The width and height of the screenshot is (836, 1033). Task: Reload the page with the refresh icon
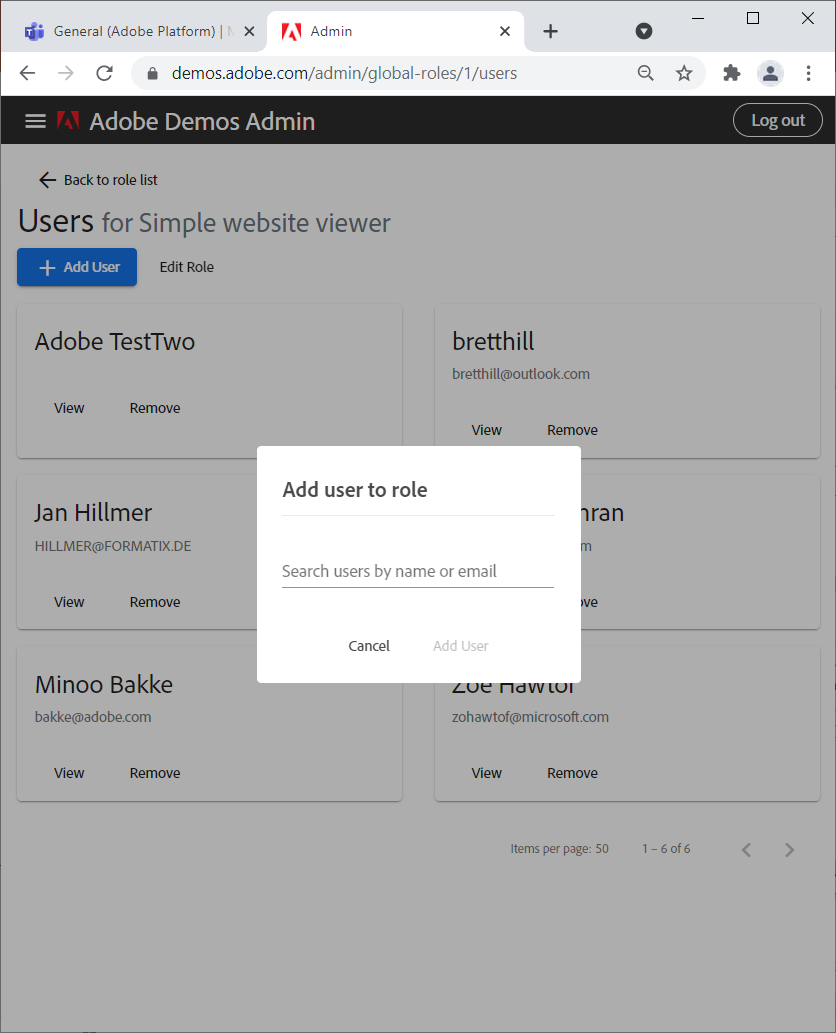click(105, 73)
